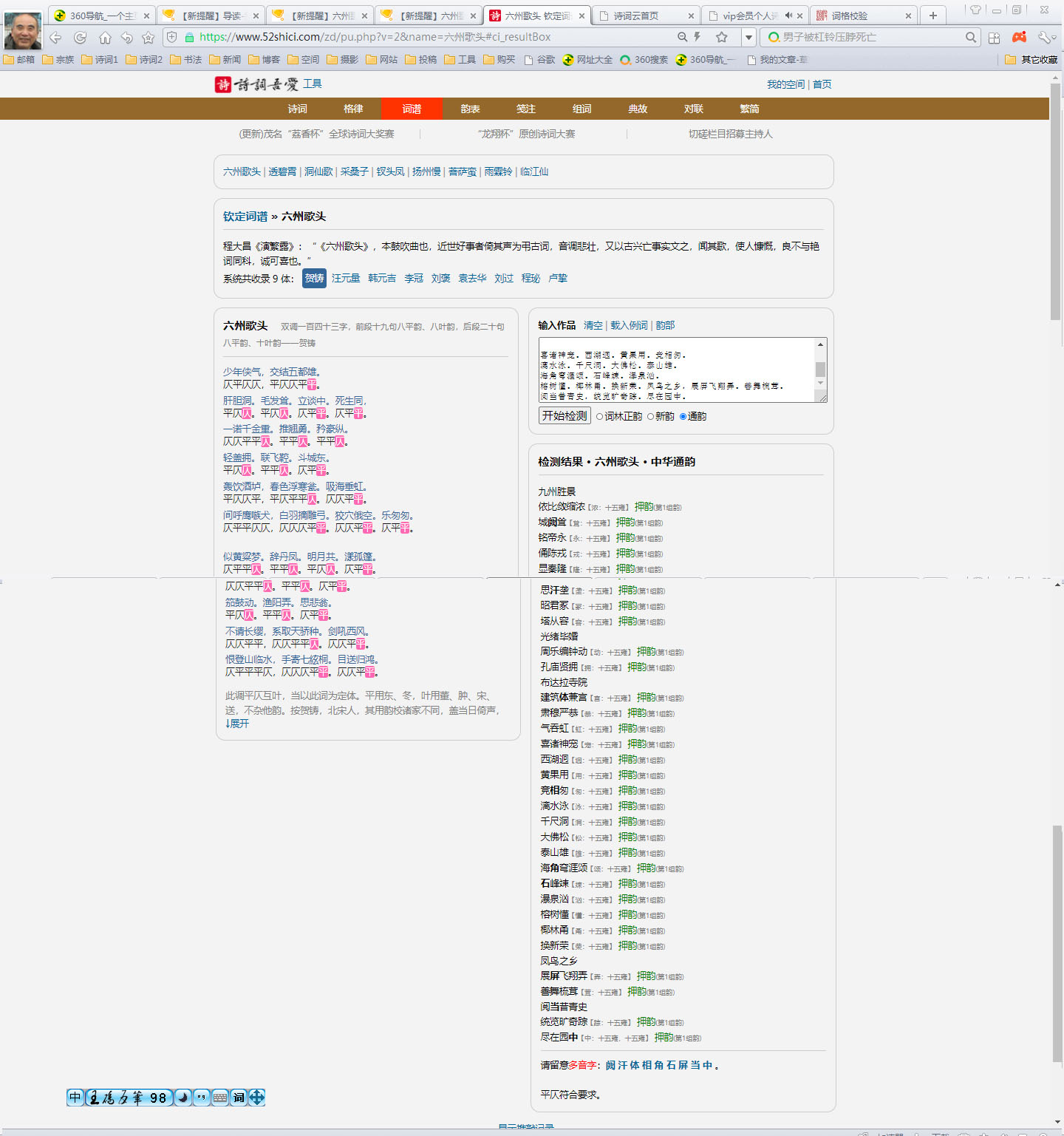Open the 韵部 link

point(665,325)
